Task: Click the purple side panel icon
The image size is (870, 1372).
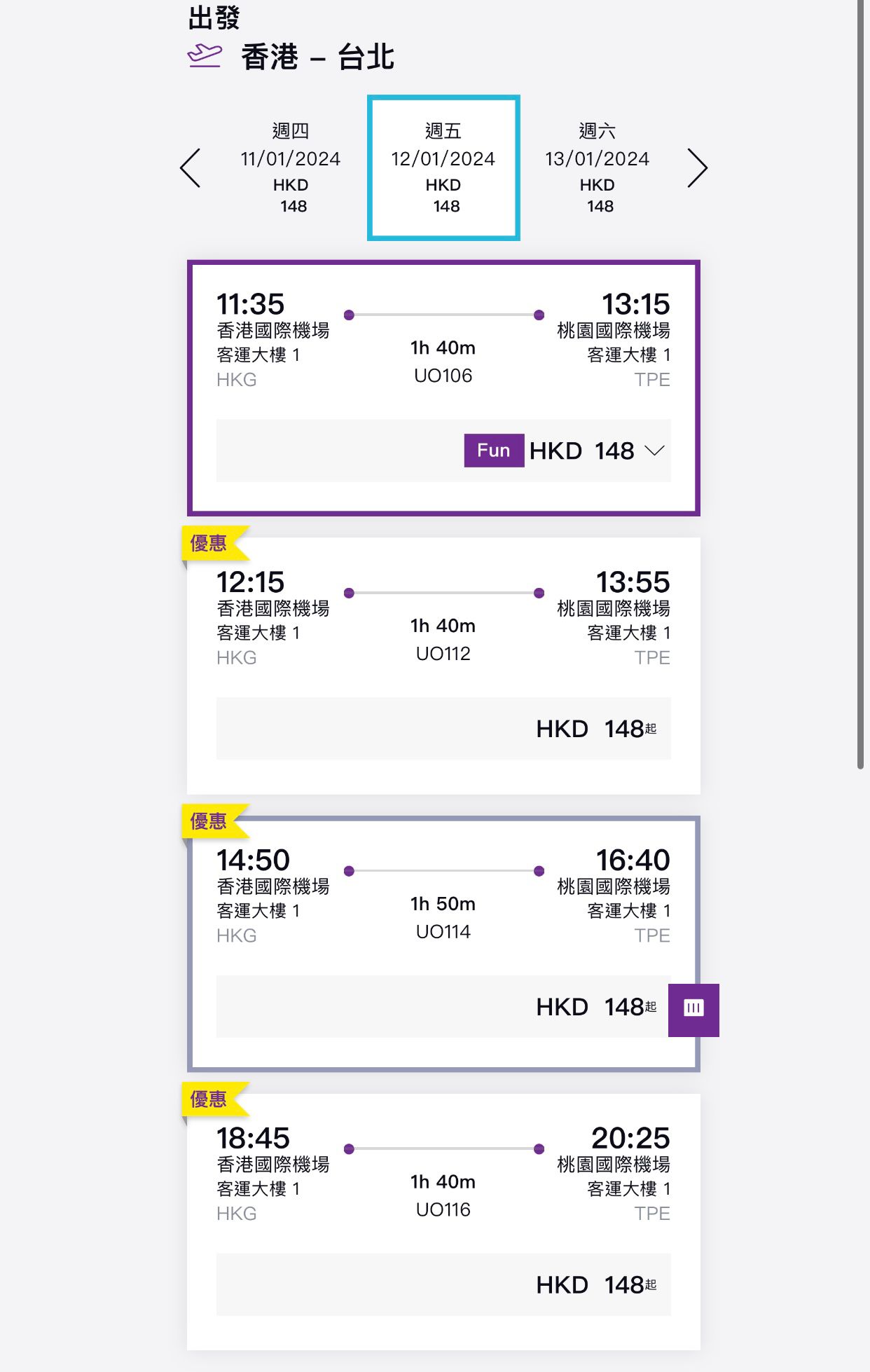Action: 693,1009
